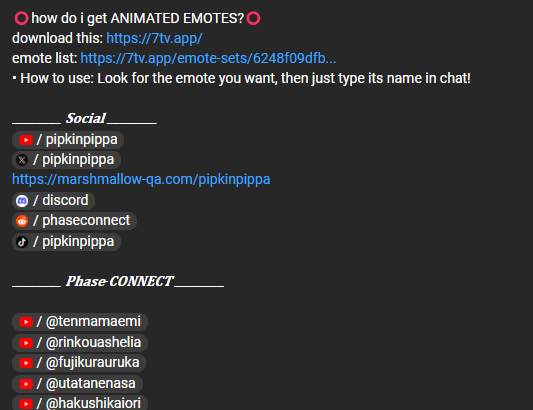
Task: Visit the @utatanenasa channel text link
Action: [x=90, y=383]
